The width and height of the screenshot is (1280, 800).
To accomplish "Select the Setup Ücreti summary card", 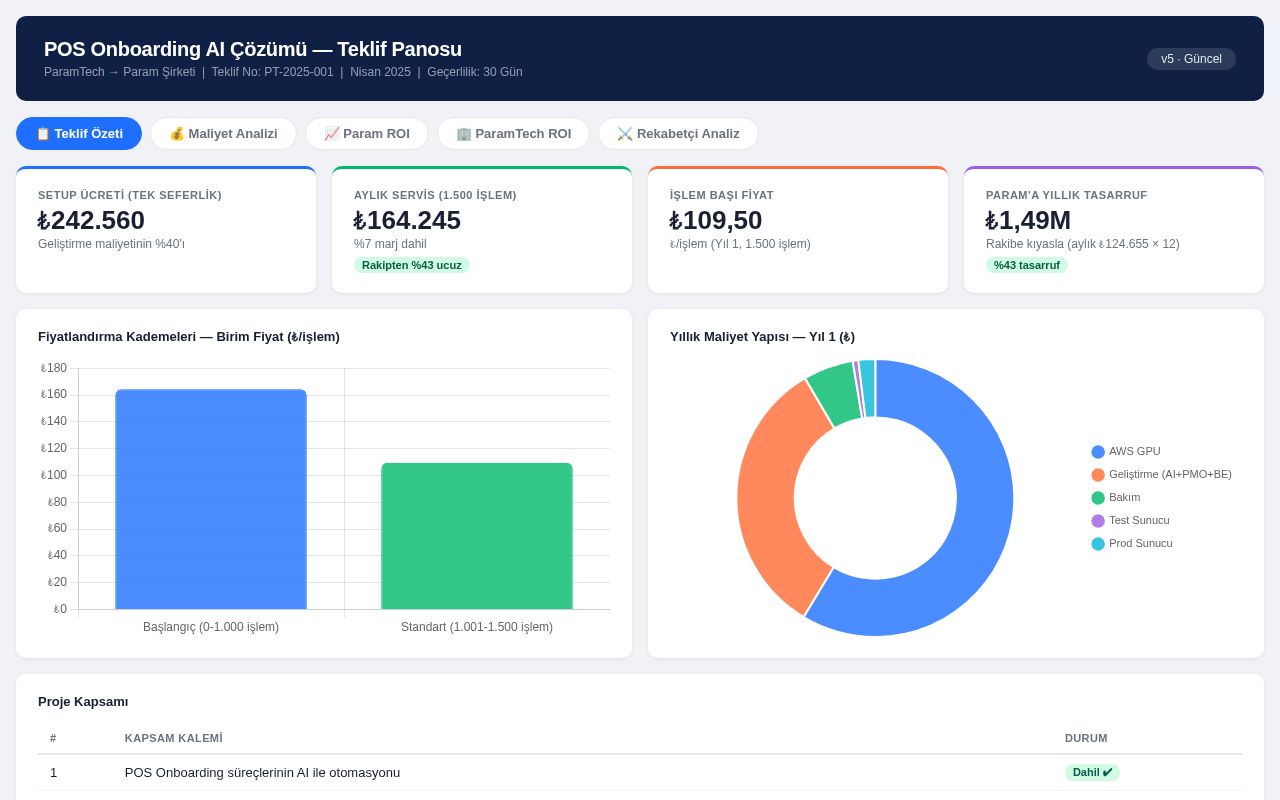I will click(x=166, y=230).
